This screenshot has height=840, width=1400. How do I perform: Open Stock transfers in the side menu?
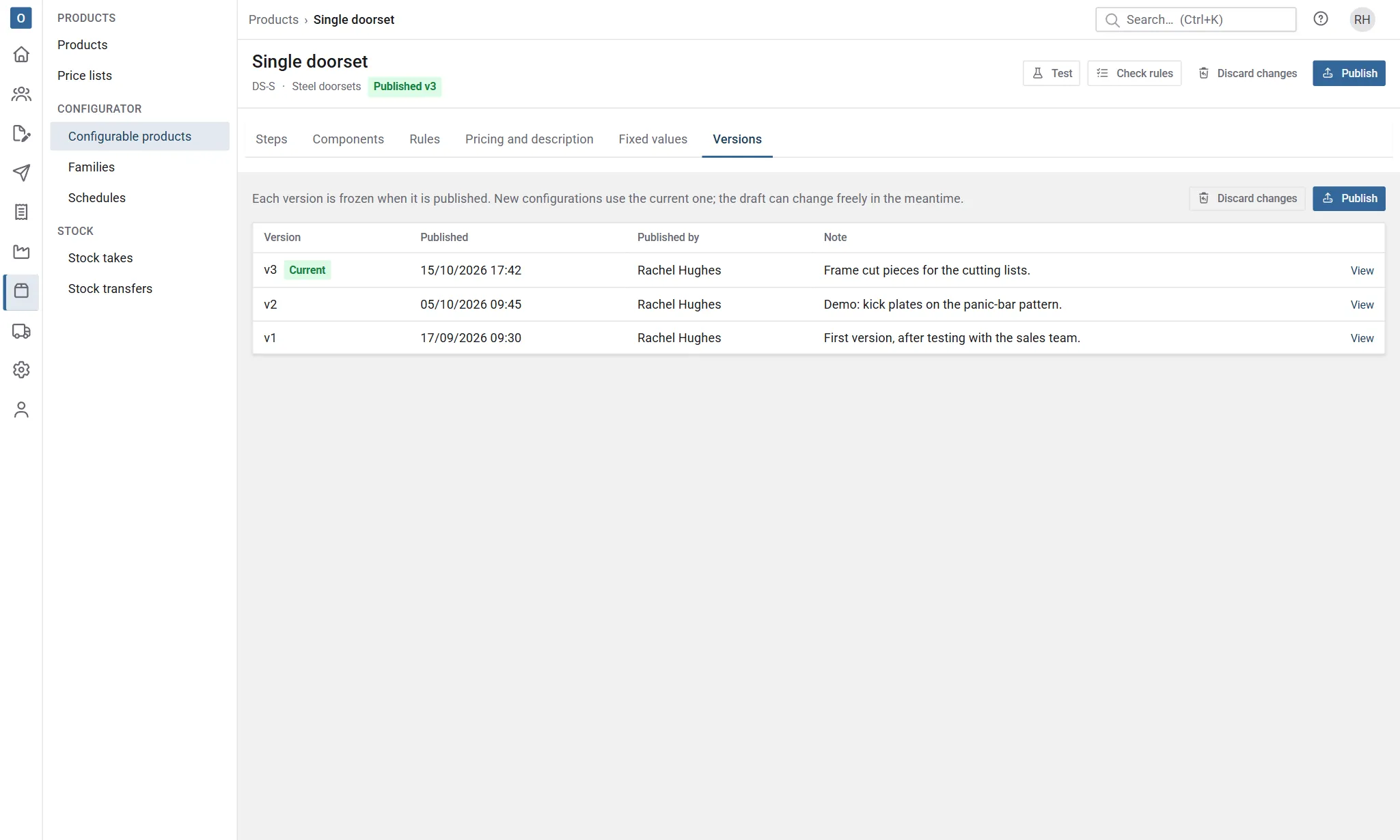(x=139, y=289)
